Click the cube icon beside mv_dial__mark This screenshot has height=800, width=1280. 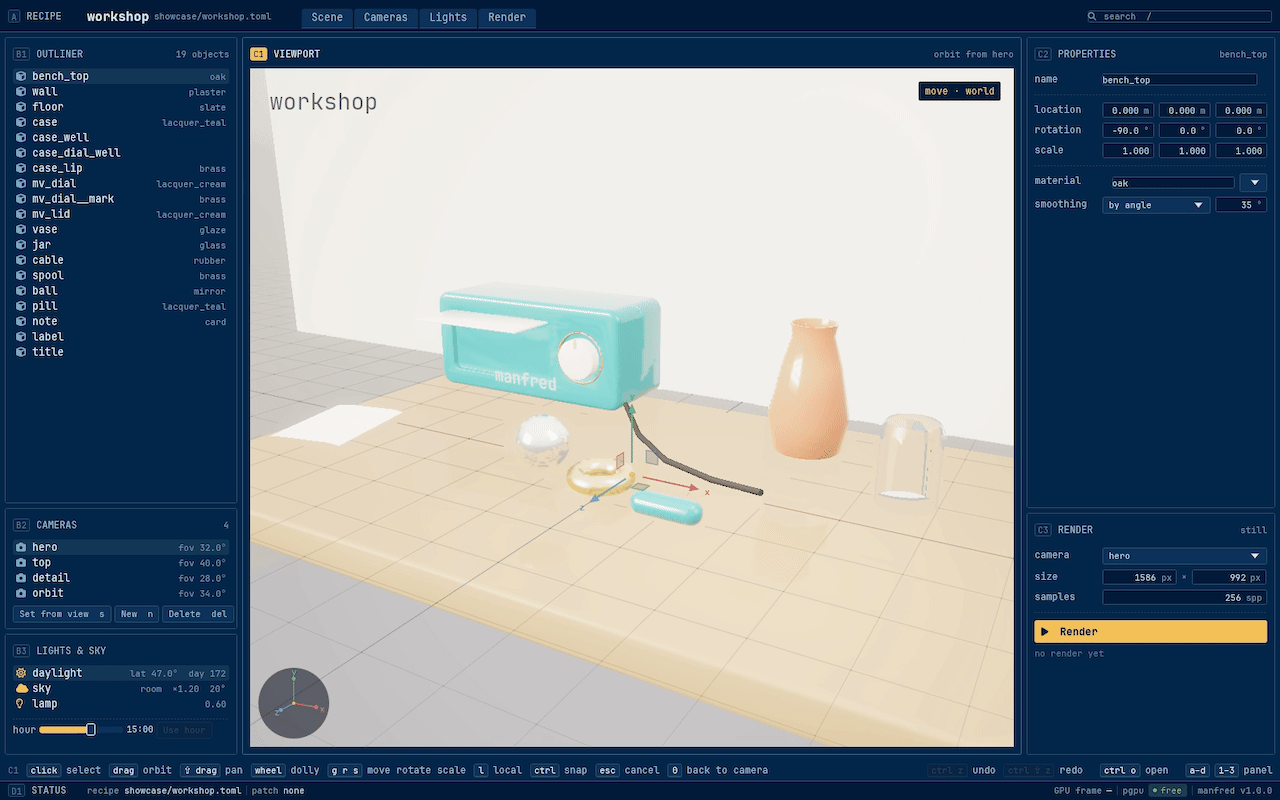[x=21, y=199]
